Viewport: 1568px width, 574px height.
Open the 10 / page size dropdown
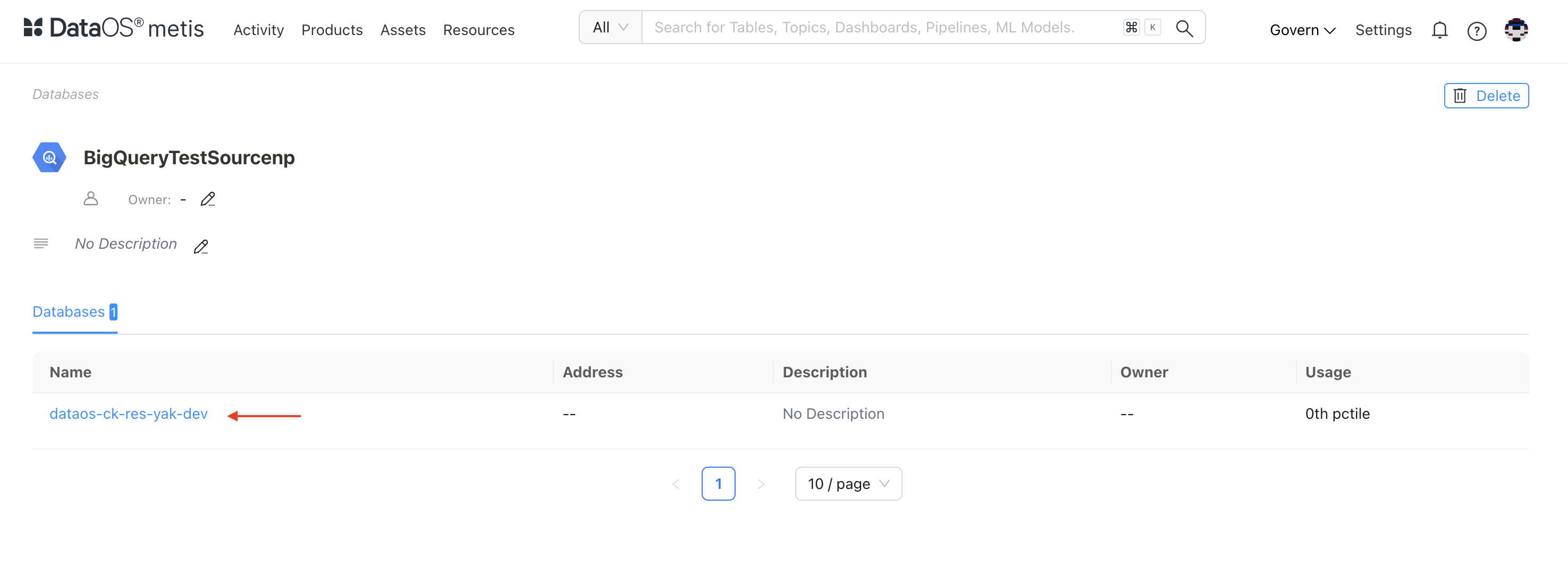pos(848,484)
